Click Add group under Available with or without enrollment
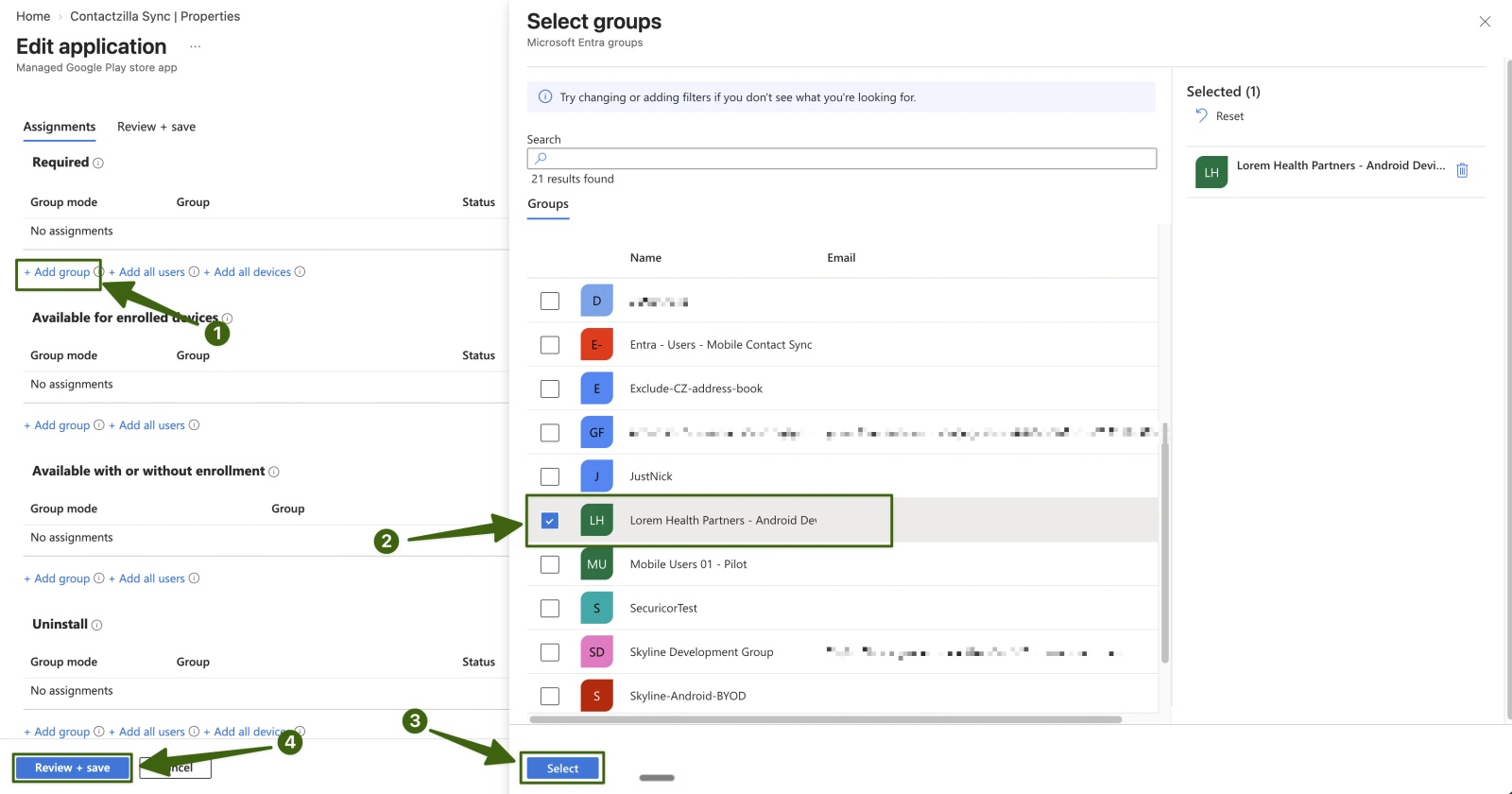This screenshot has width=1512, height=794. coord(57,578)
